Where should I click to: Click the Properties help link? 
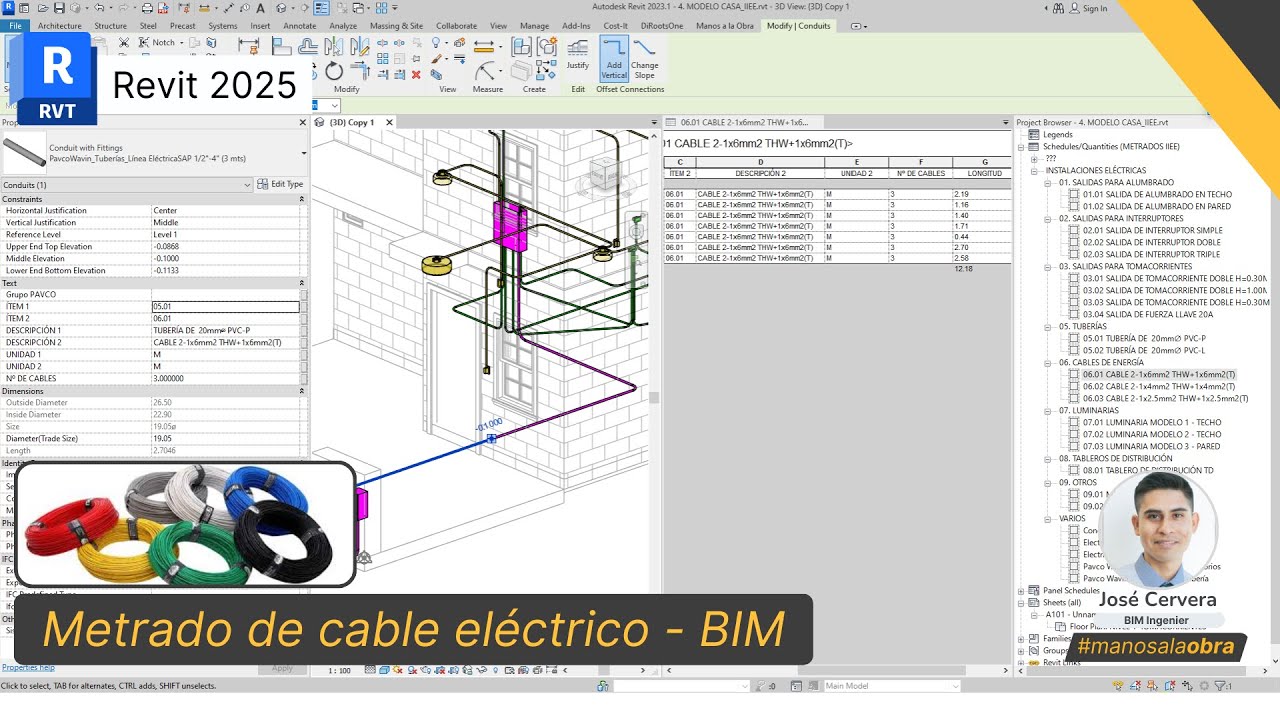27,667
